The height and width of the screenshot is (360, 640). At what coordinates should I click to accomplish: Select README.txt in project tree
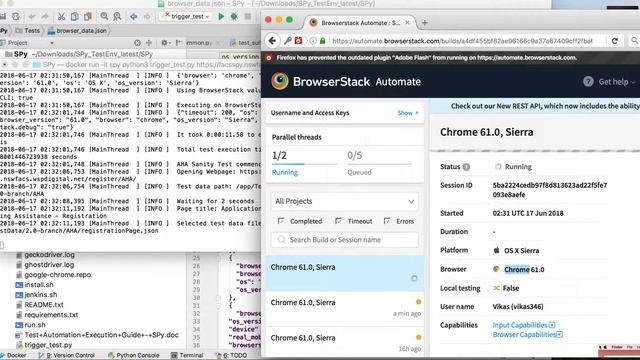point(39,304)
